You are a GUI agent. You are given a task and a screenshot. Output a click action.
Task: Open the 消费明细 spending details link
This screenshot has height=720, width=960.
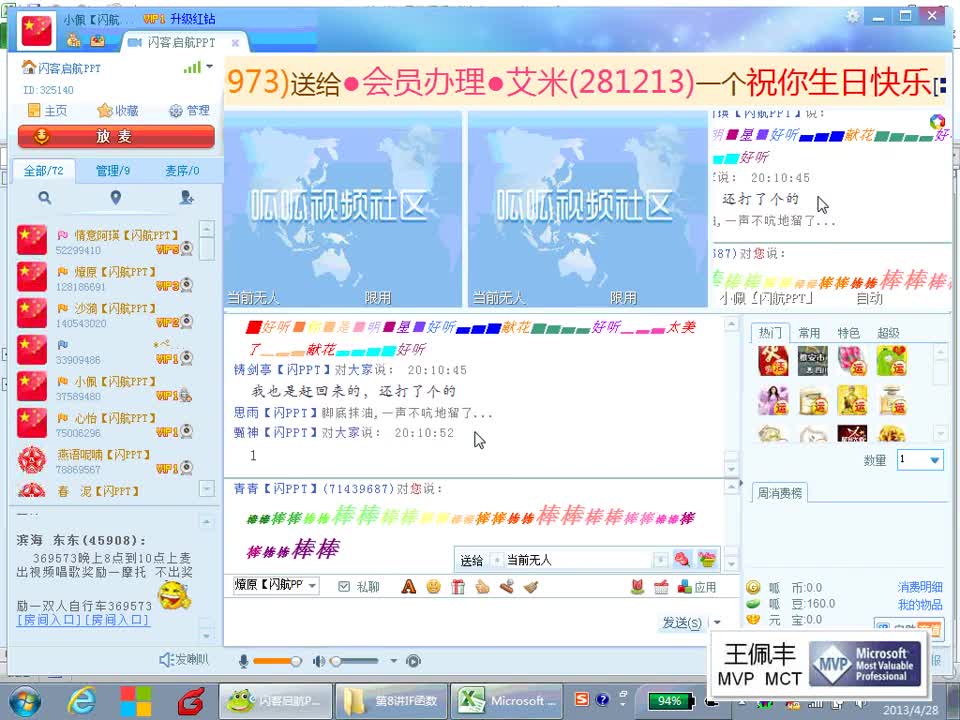[920, 587]
